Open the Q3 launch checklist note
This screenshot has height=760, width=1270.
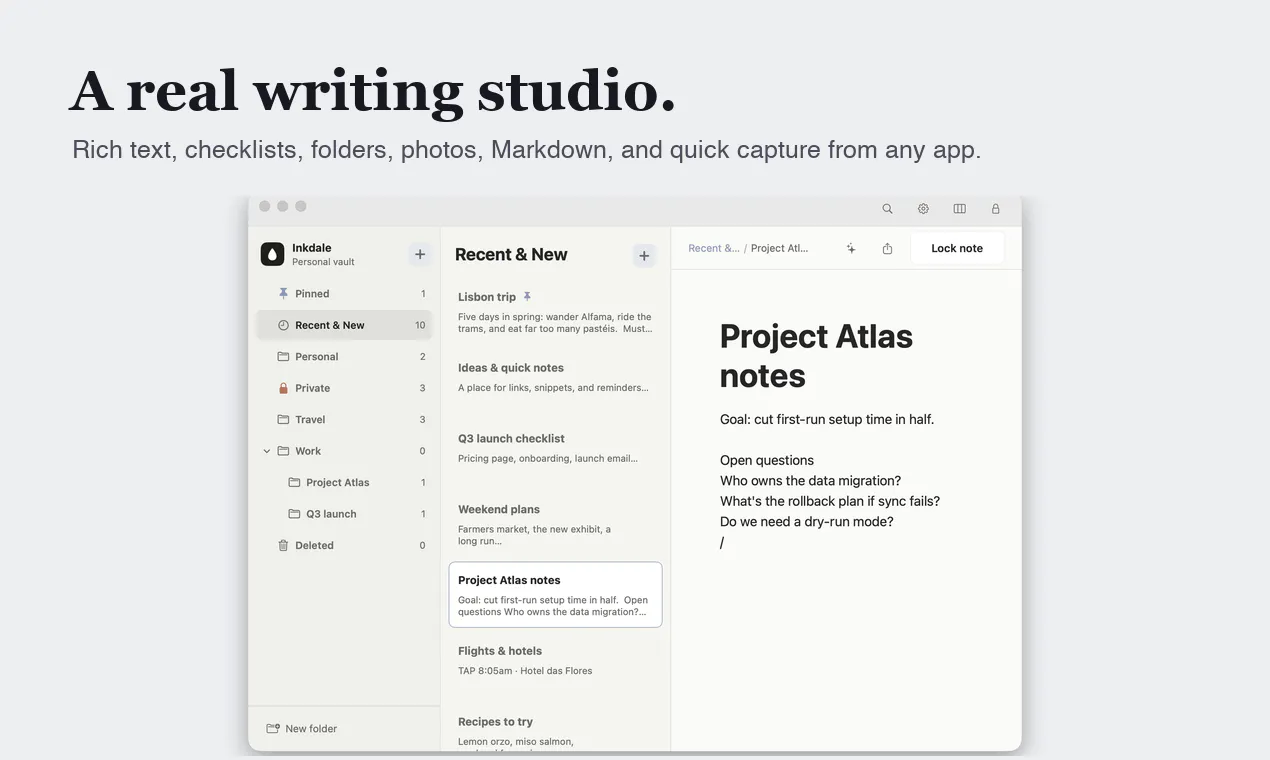555,453
